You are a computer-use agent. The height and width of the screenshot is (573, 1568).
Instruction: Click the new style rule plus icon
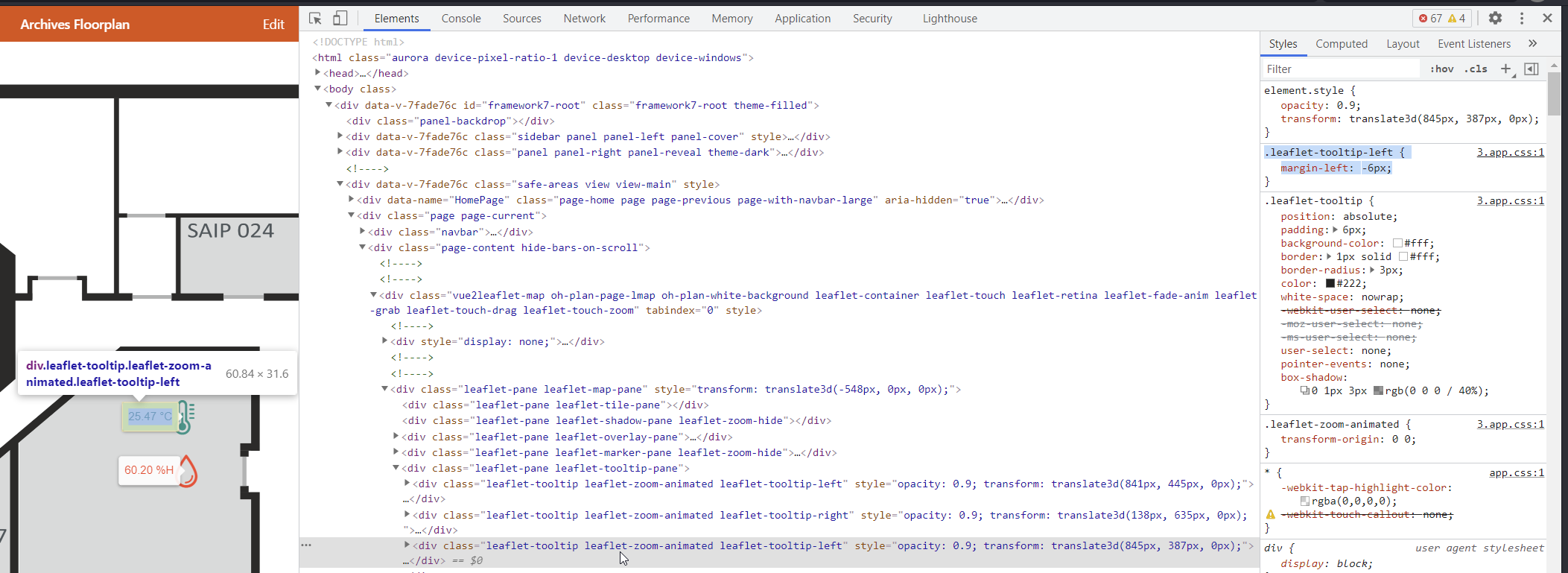click(1505, 69)
